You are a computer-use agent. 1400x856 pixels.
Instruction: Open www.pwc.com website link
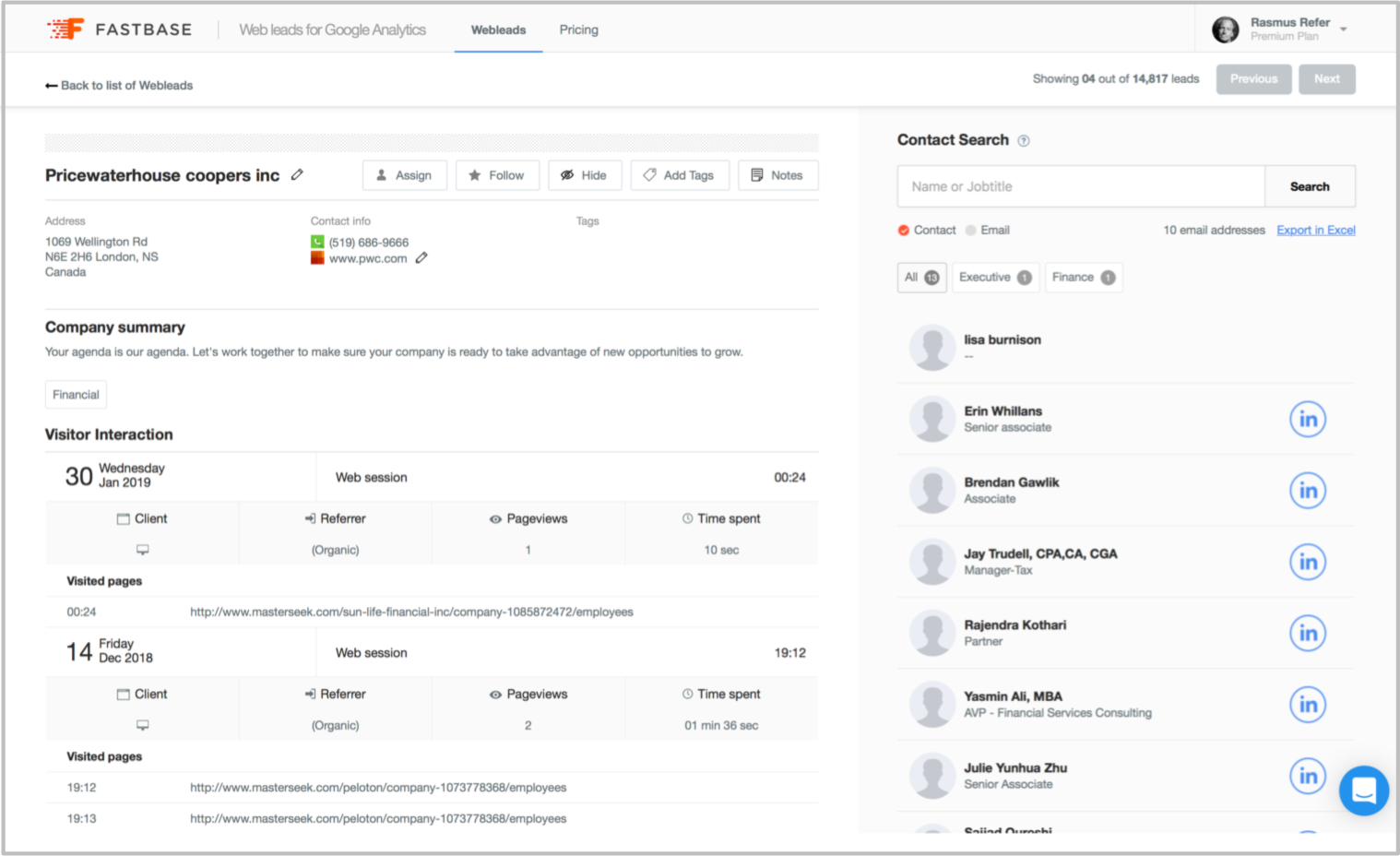point(368,258)
